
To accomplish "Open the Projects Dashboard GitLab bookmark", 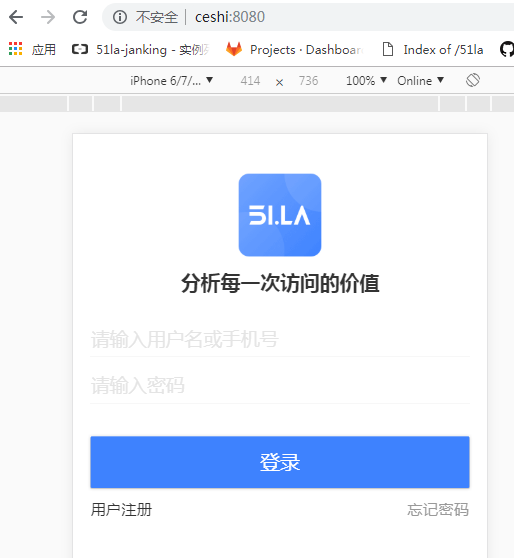I will [295, 49].
